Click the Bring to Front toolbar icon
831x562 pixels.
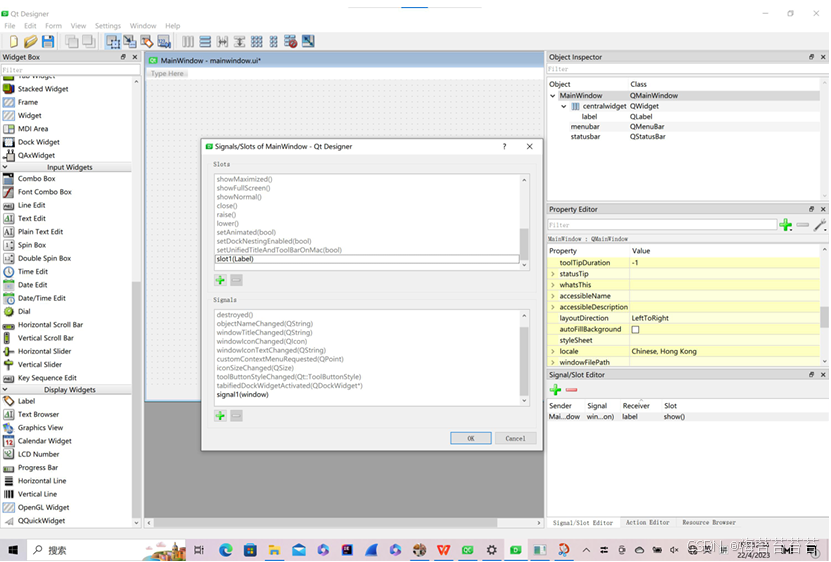click(88, 41)
